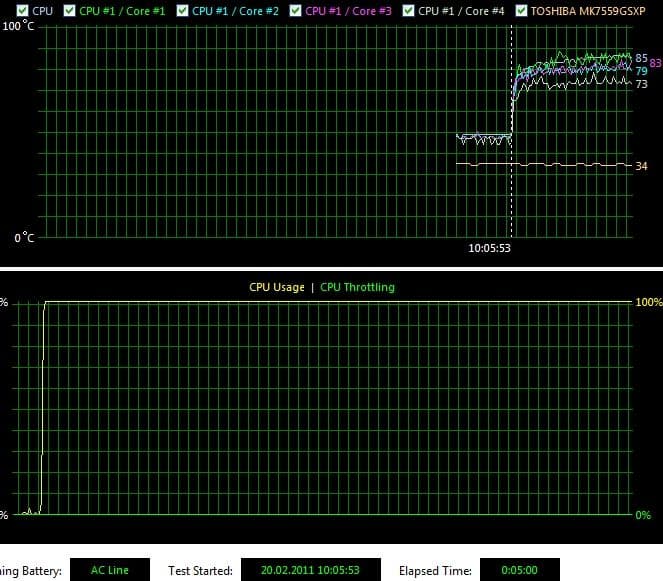Uncheck TOSHIBA MK7559GSXP drive checkbox

pos(522,11)
